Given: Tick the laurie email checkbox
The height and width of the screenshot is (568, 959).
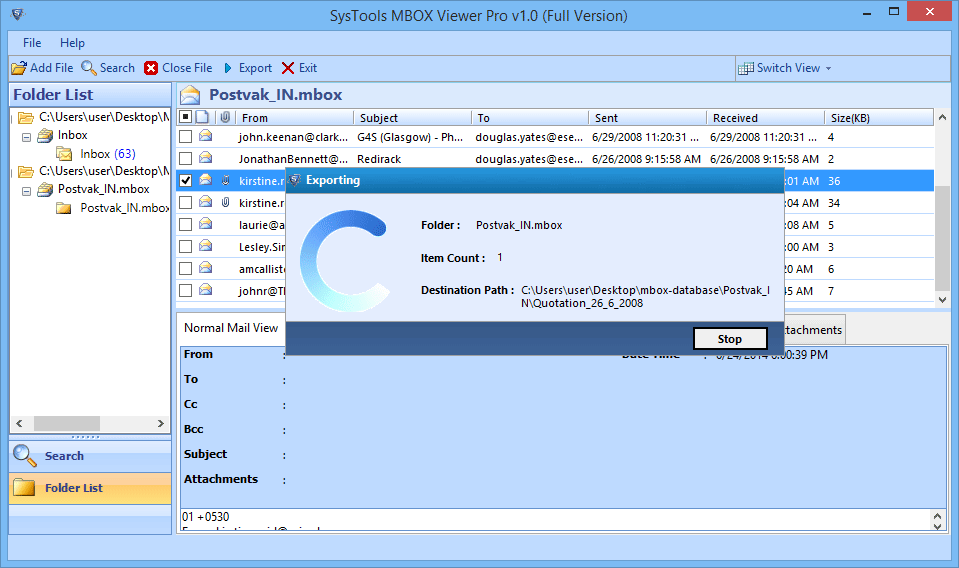Looking at the screenshot, I should (x=185, y=224).
